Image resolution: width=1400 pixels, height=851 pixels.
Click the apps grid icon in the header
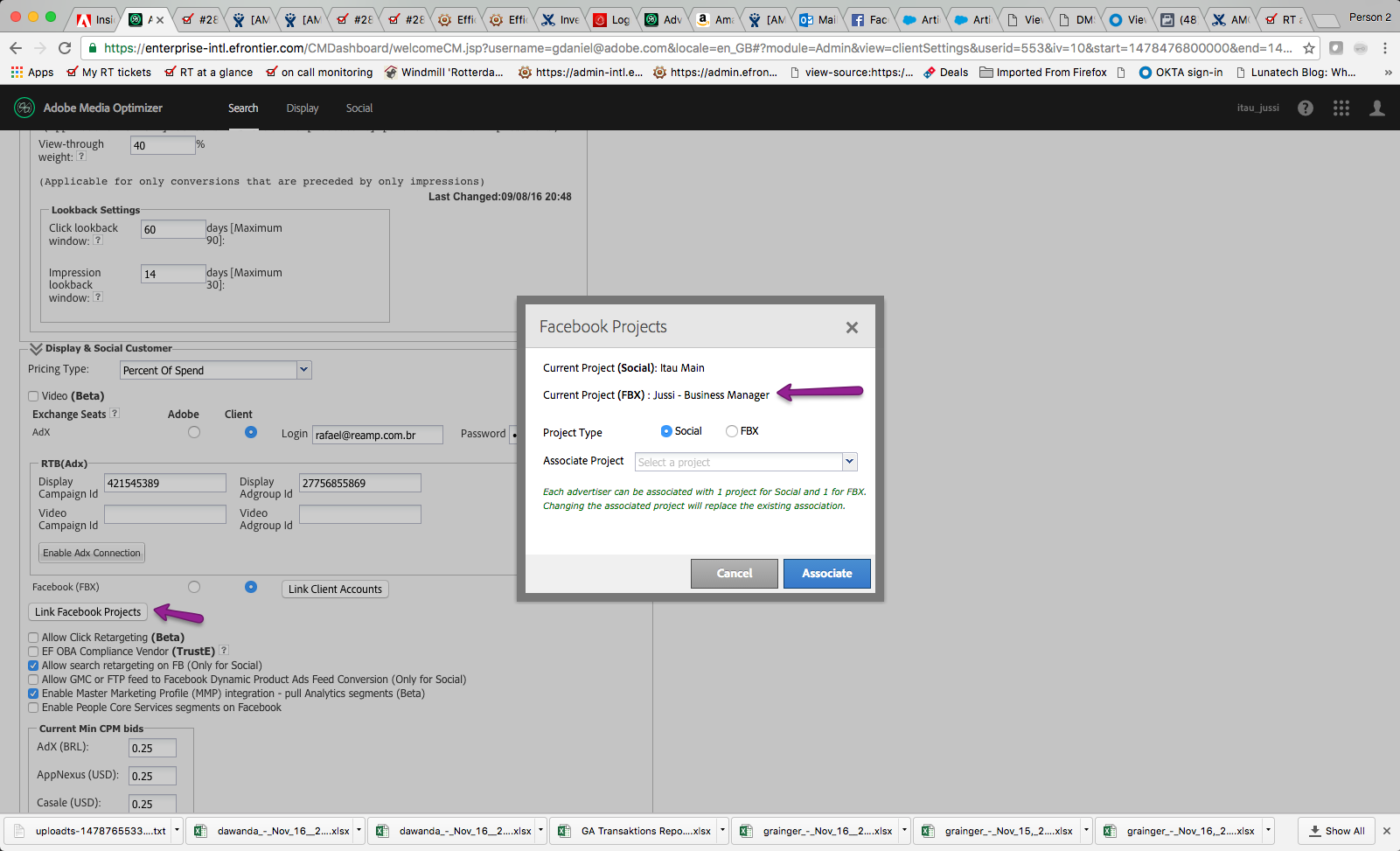click(1341, 108)
